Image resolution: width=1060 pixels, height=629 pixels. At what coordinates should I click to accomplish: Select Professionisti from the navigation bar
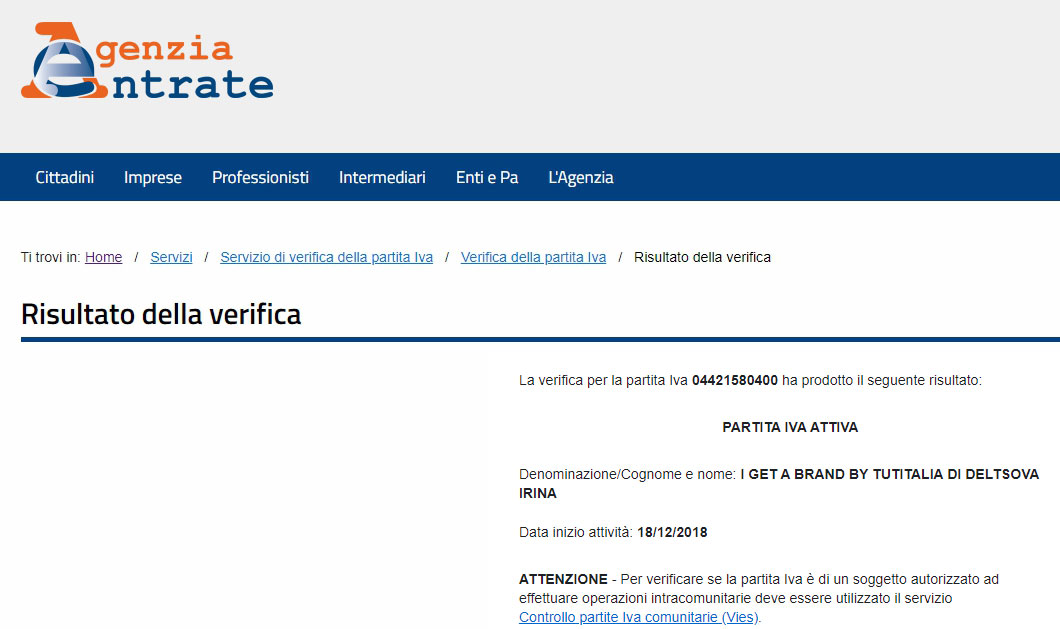pyautogui.click(x=260, y=177)
